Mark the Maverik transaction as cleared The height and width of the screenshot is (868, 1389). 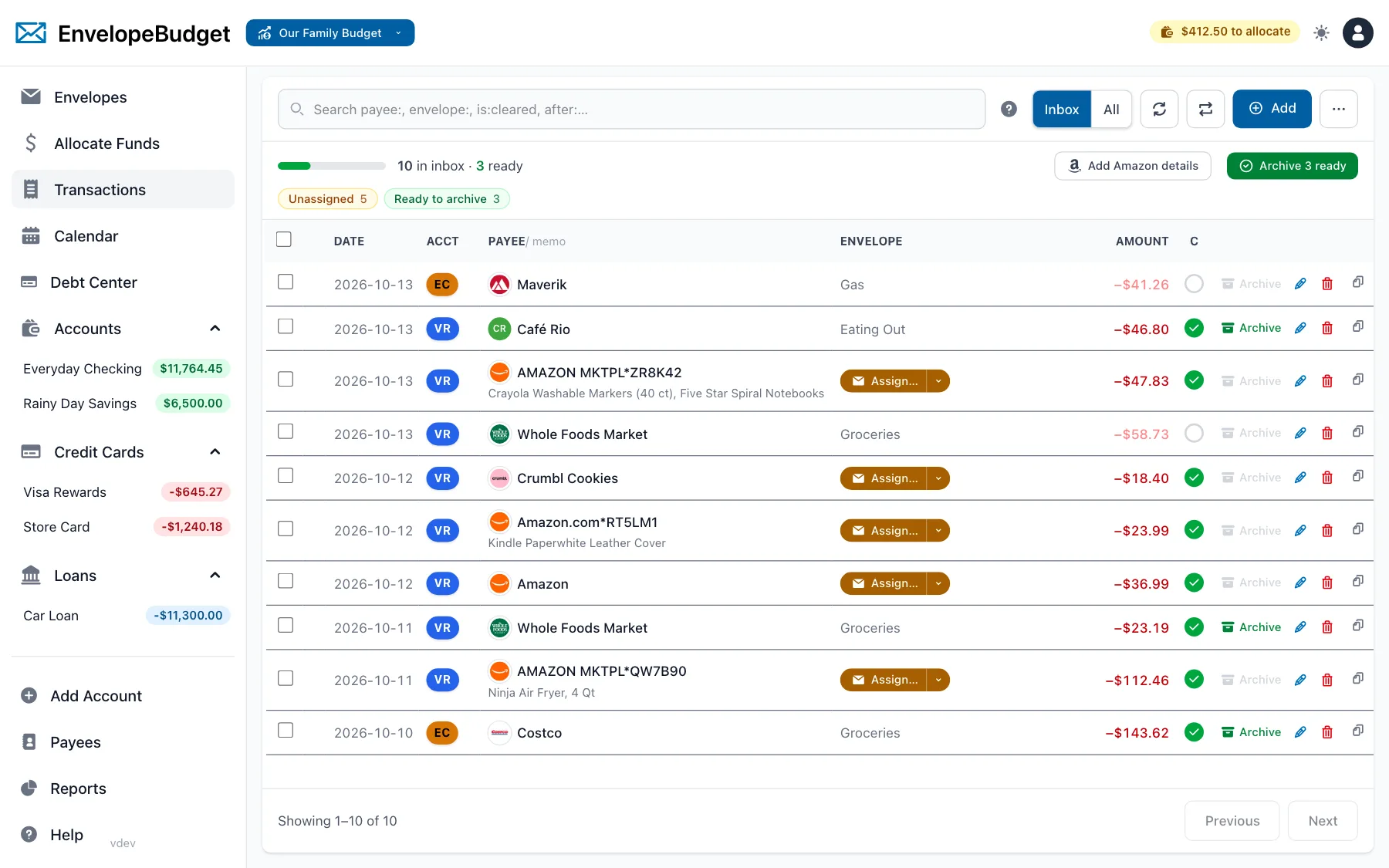pos(1194,284)
